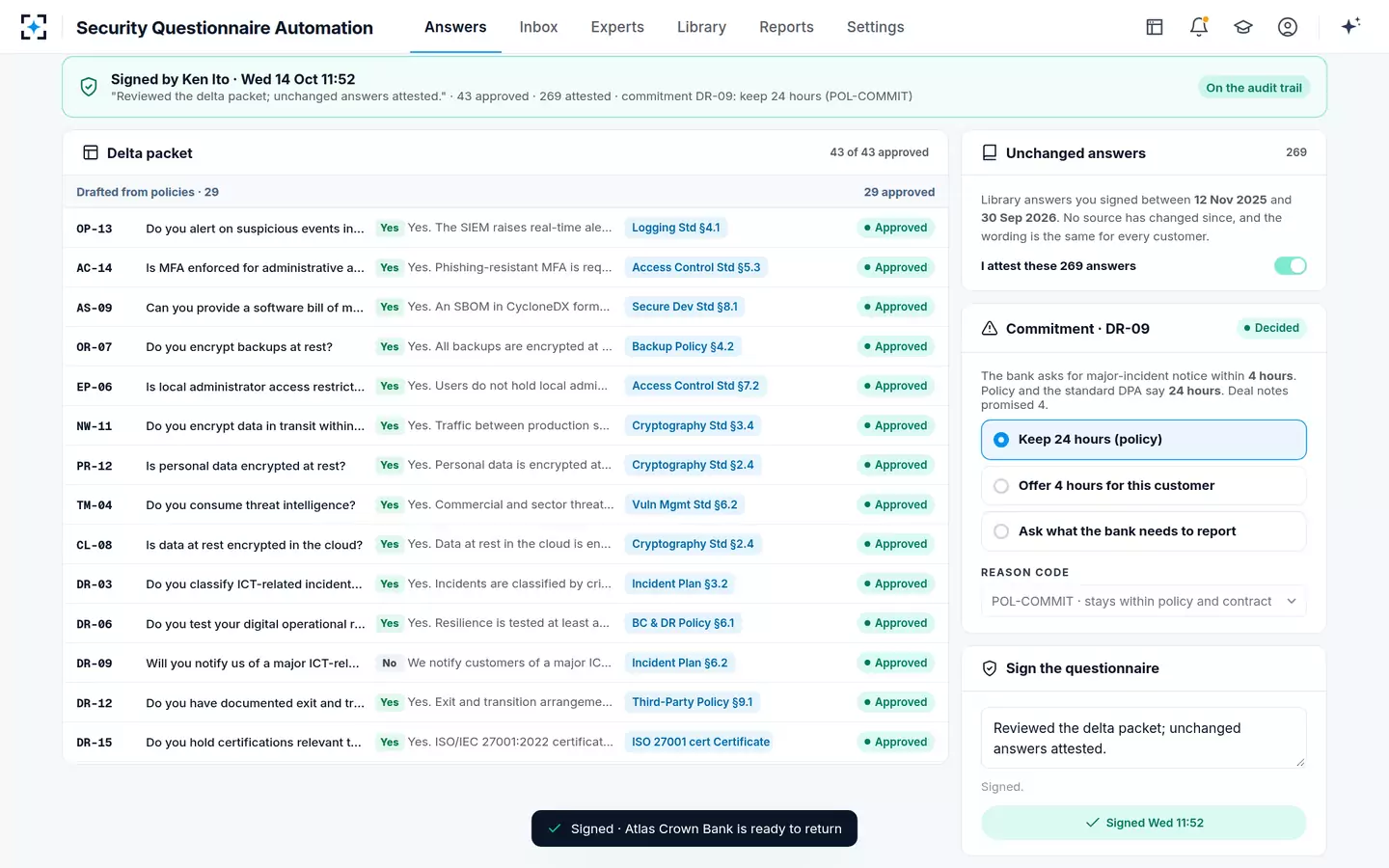This screenshot has width=1389, height=868.
Task: Select row ID DR-15
Action: click(x=95, y=743)
